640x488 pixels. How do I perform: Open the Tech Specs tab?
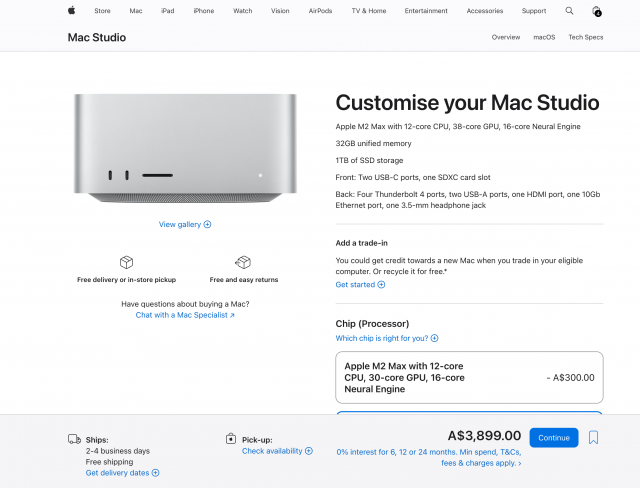pyautogui.click(x=586, y=37)
